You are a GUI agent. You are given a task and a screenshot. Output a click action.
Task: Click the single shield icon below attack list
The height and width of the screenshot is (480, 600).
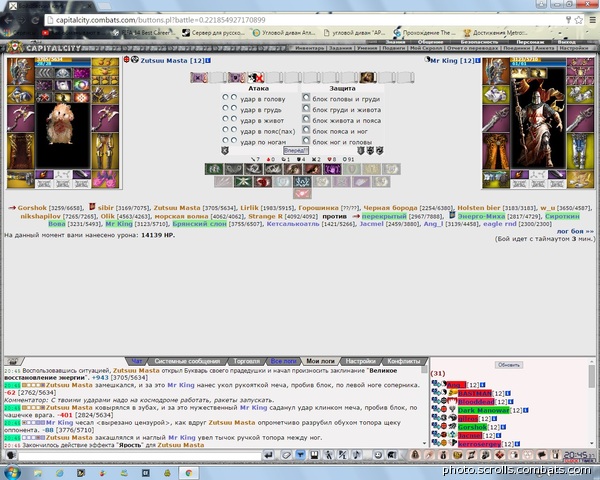point(225,150)
